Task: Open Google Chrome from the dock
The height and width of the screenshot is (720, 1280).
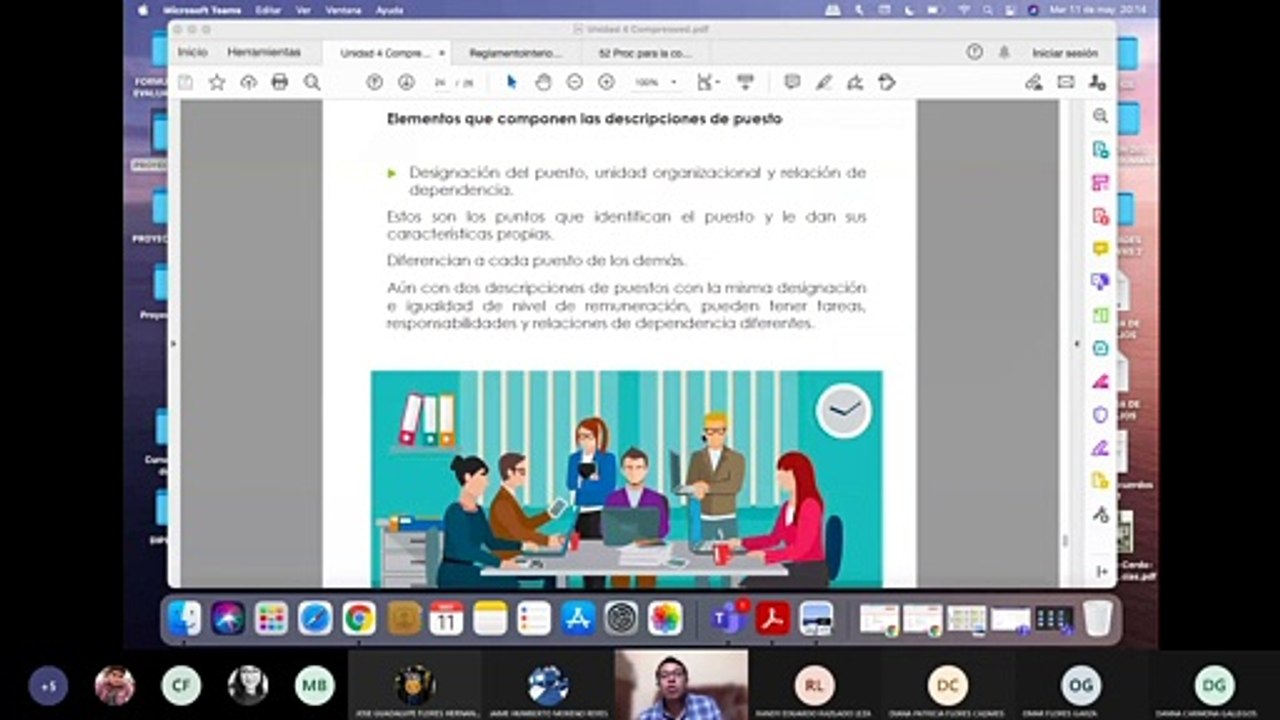Action: pyautogui.click(x=359, y=618)
